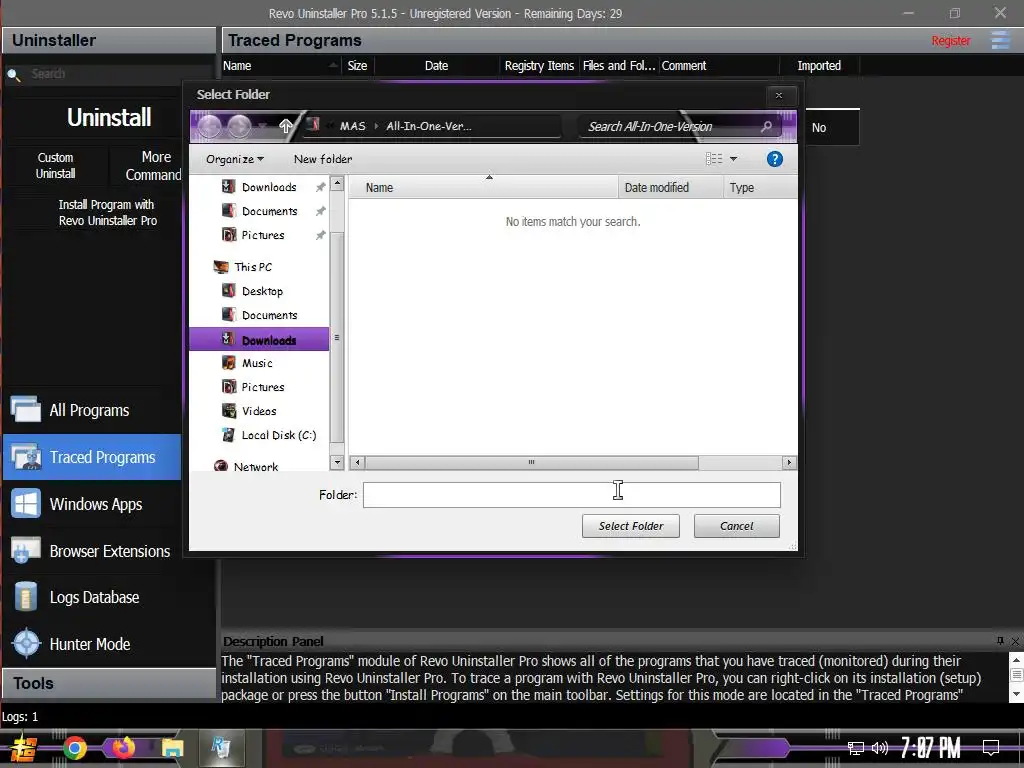This screenshot has height=768, width=1024.
Task: Select Desktop under This PC
Action: (262, 291)
